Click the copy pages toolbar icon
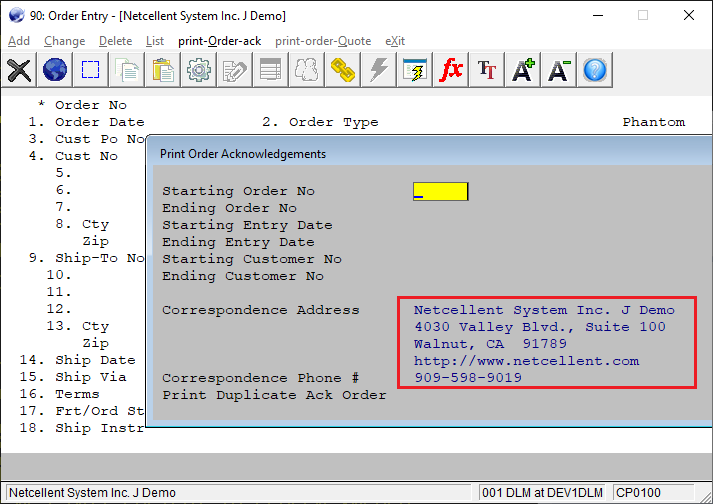Image resolution: width=713 pixels, height=504 pixels. pos(127,70)
